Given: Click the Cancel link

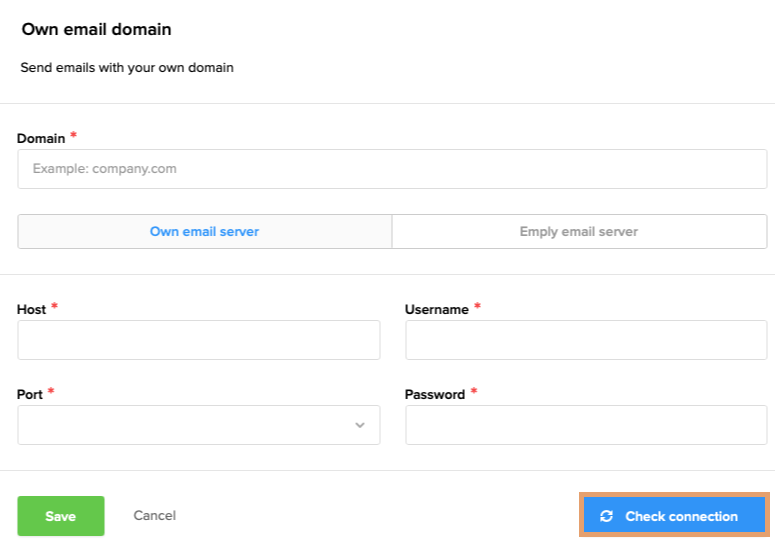Looking at the screenshot, I should pos(155,516).
